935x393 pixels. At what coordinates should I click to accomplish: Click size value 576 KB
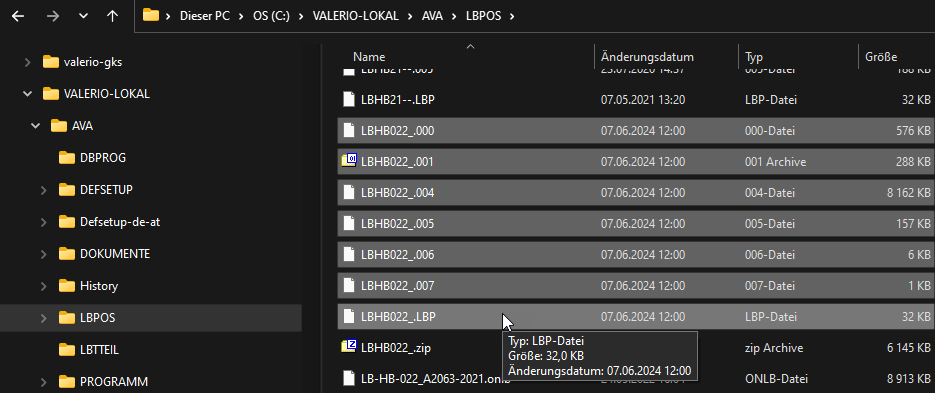click(913, 131)
